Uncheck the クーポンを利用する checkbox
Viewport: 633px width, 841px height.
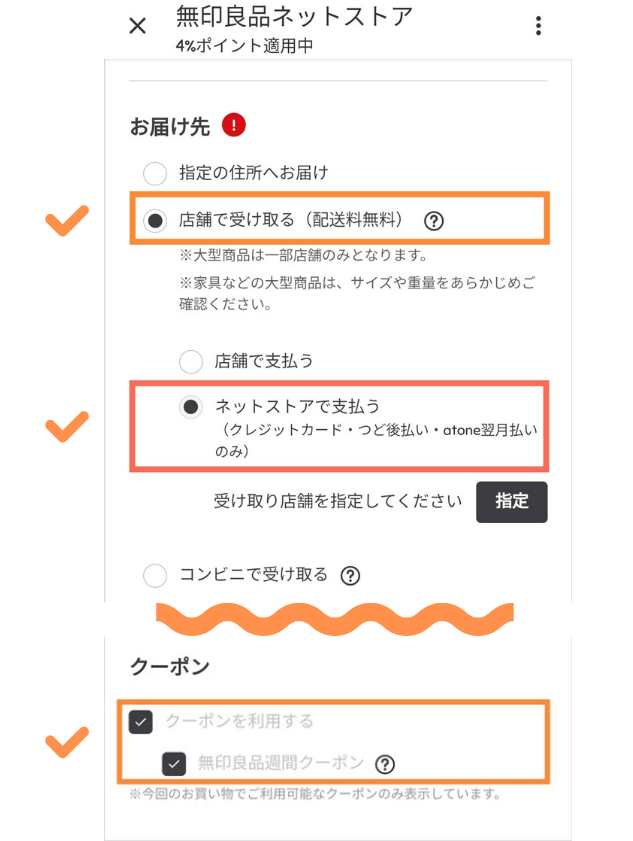point(141,721)
